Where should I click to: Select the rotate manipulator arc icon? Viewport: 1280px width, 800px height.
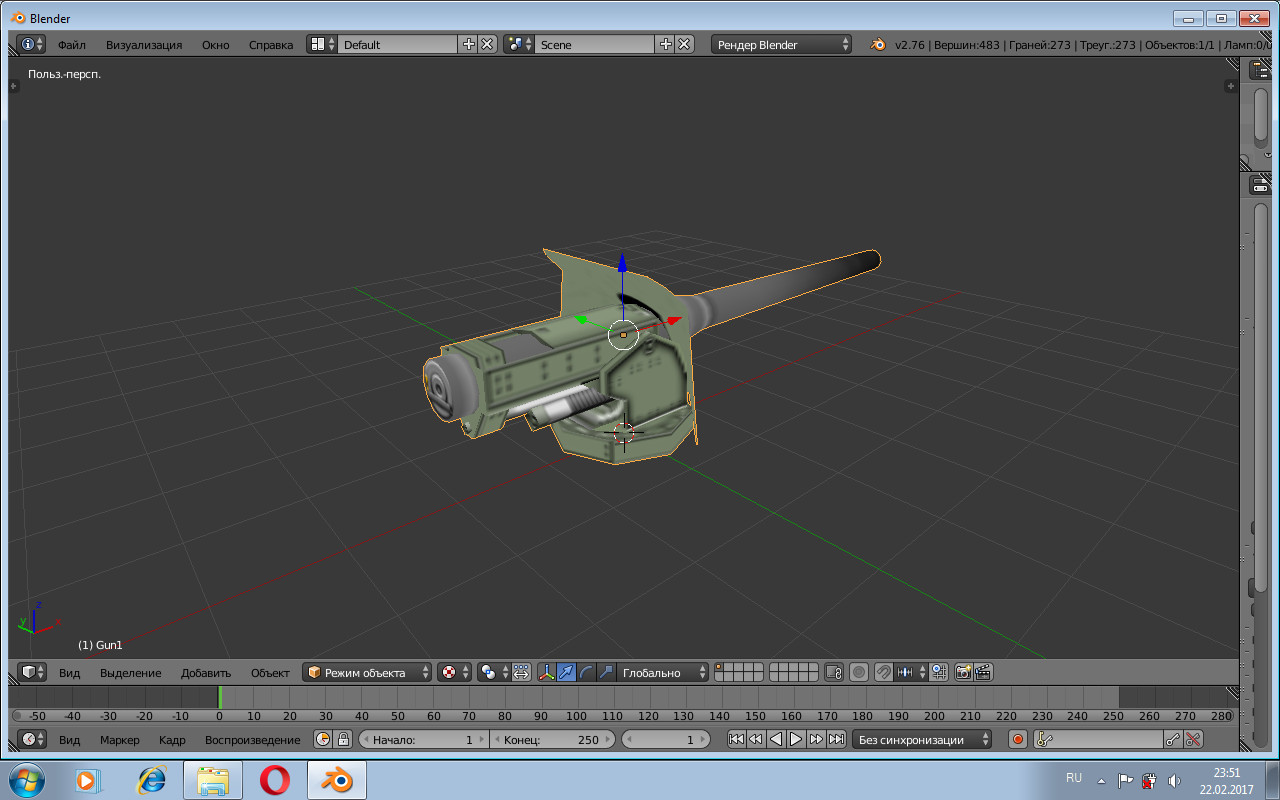click(x=586, y=673)
